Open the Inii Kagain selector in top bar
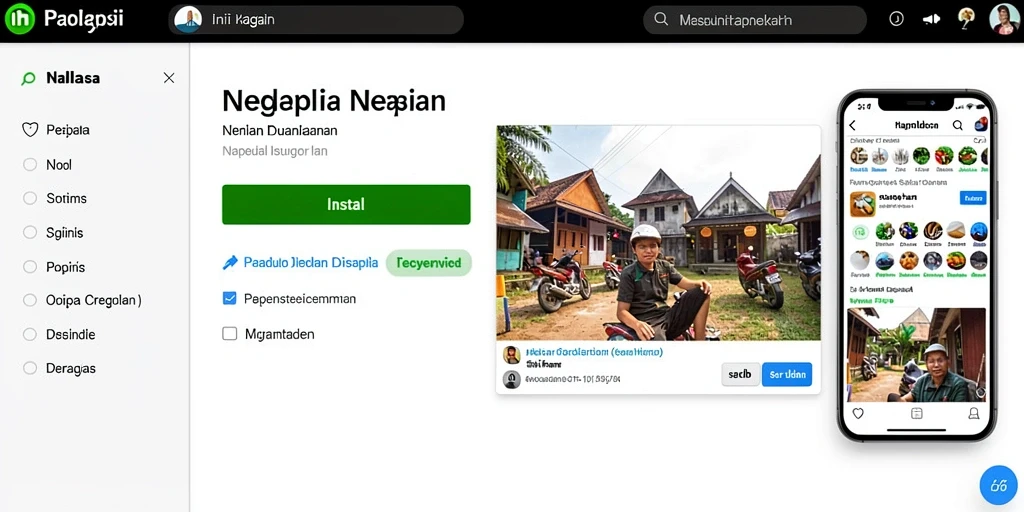 click(x=316, y=20)
